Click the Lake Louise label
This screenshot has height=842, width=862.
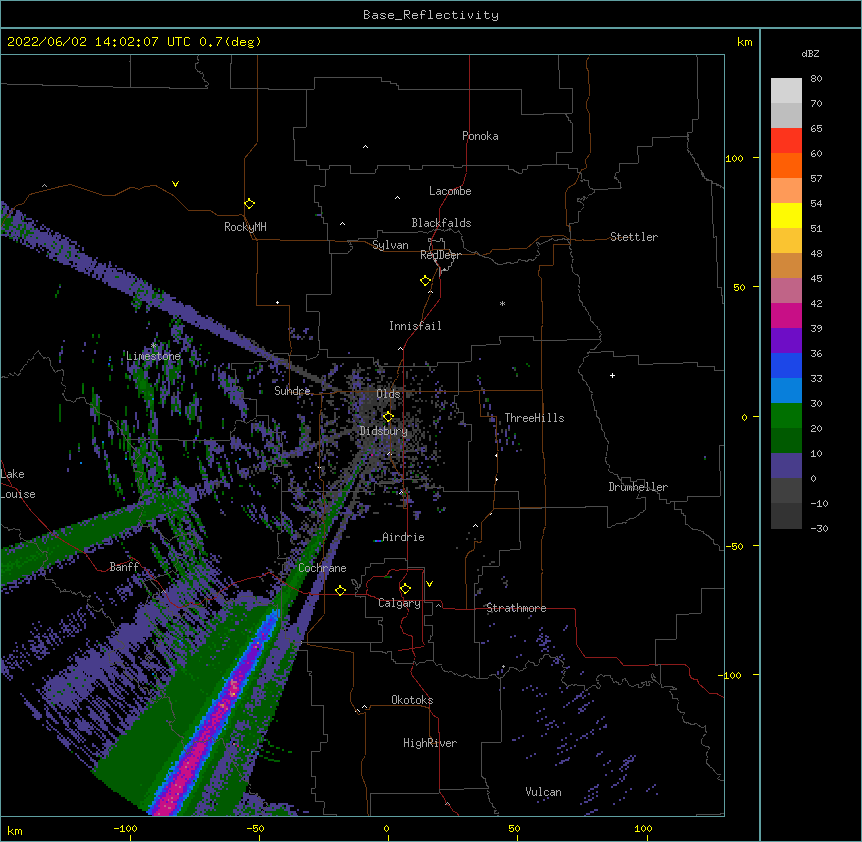18,484
